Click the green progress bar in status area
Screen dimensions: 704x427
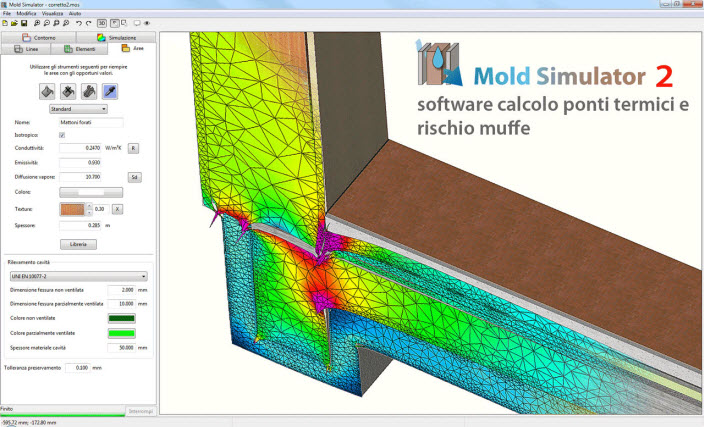click(x=62, y=415)
